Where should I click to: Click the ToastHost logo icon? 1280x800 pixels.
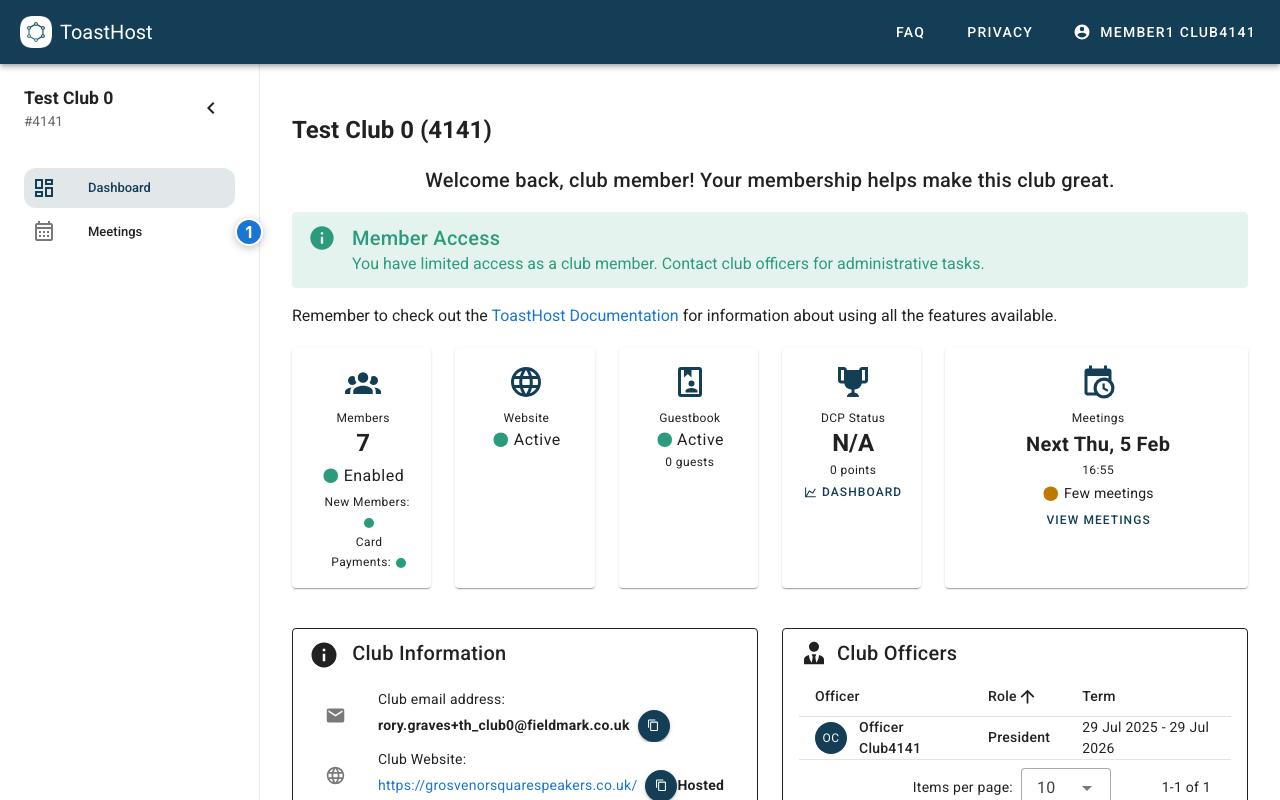(35, 31)
